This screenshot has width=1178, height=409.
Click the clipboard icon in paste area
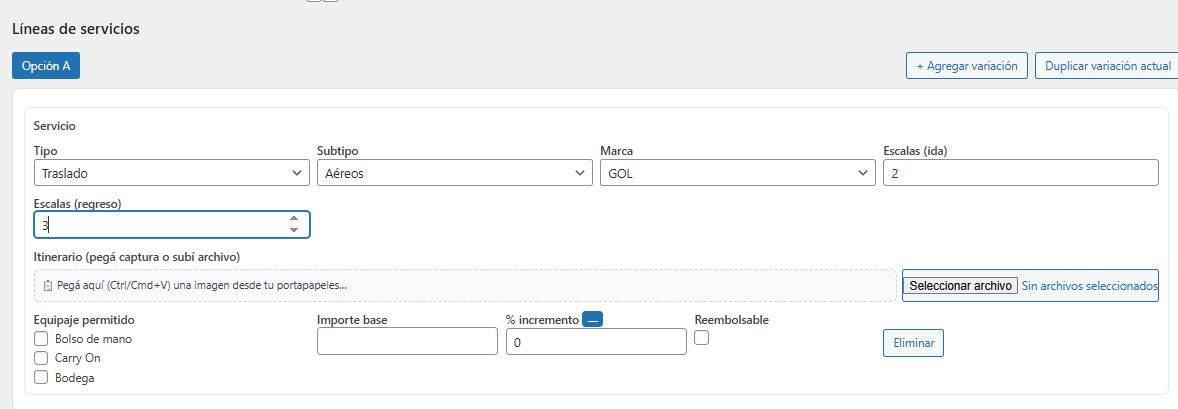[x=48, y=285]
